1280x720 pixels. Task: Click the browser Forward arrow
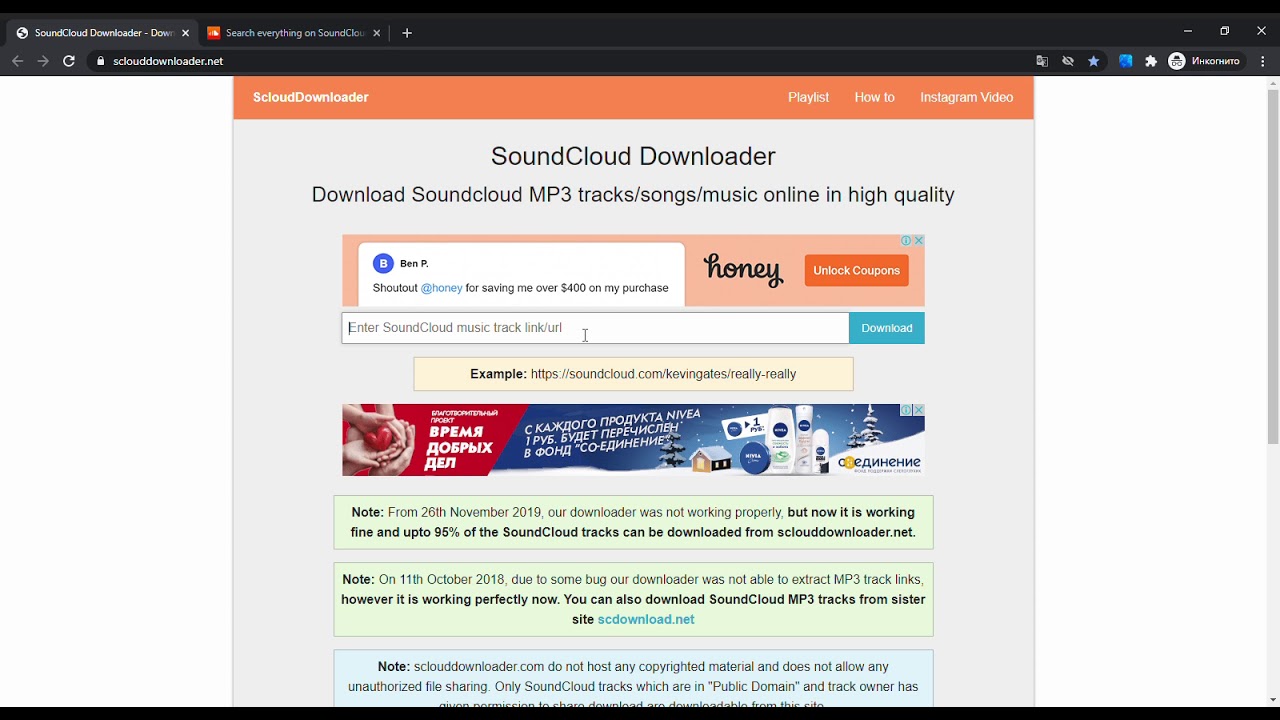[43, 61]
